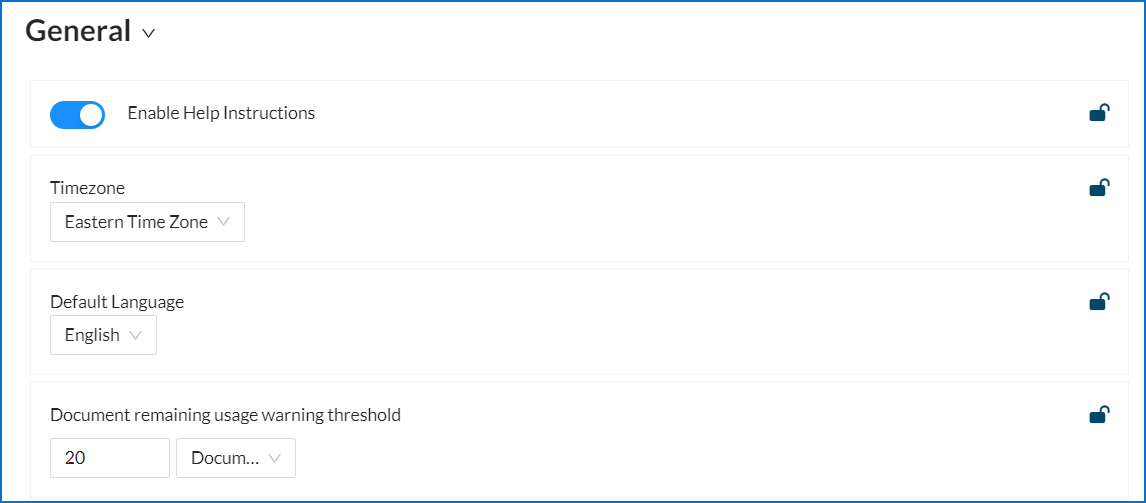
Task: Toggle the Default Language lock icon
Action: pyautogui.click(x=1098, y=301)
